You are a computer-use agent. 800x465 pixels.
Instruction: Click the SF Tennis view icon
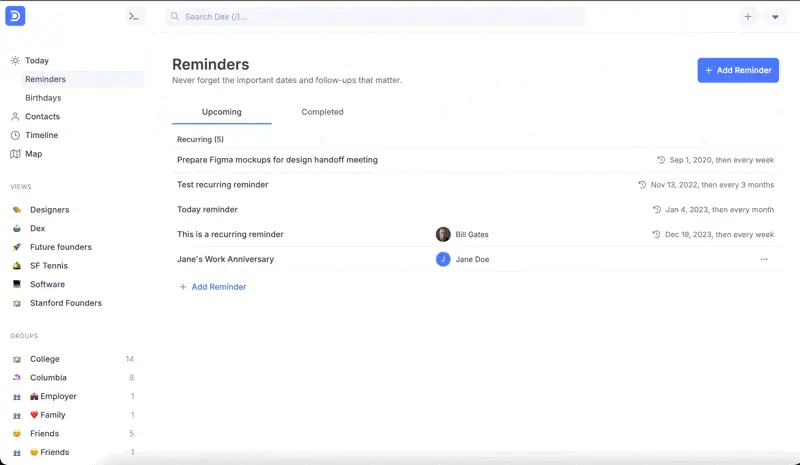(17, 265)
